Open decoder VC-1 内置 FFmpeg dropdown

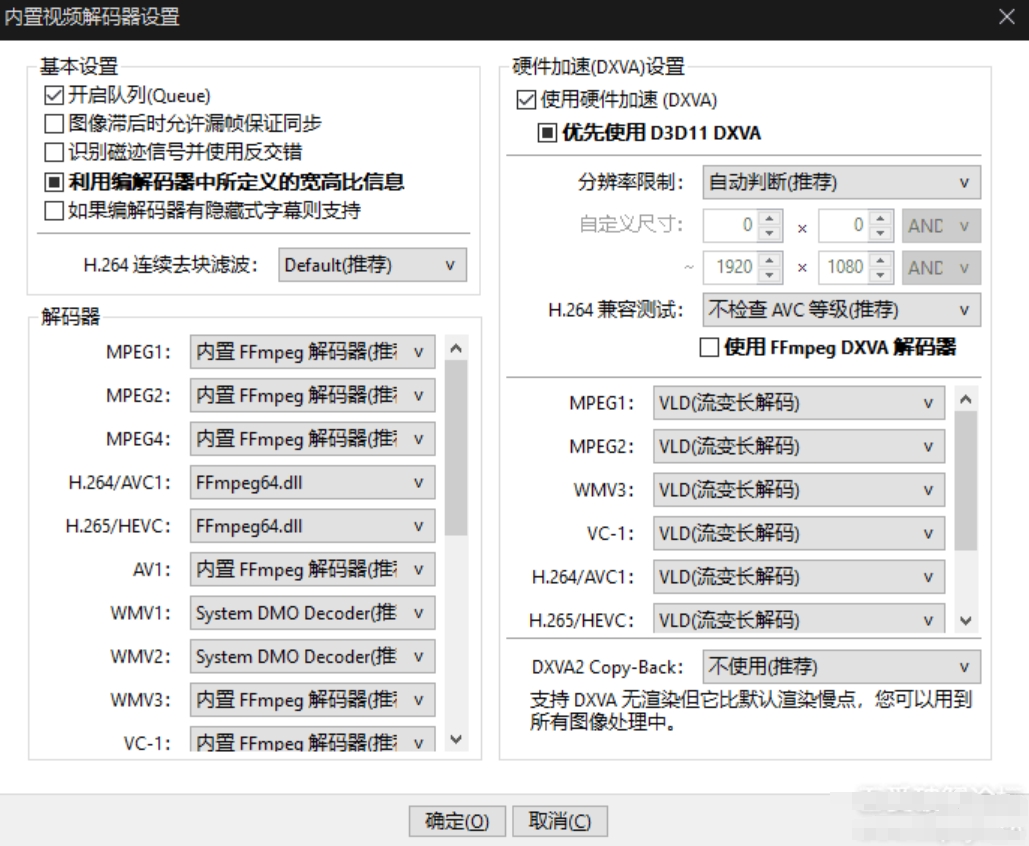click(312, 739)
